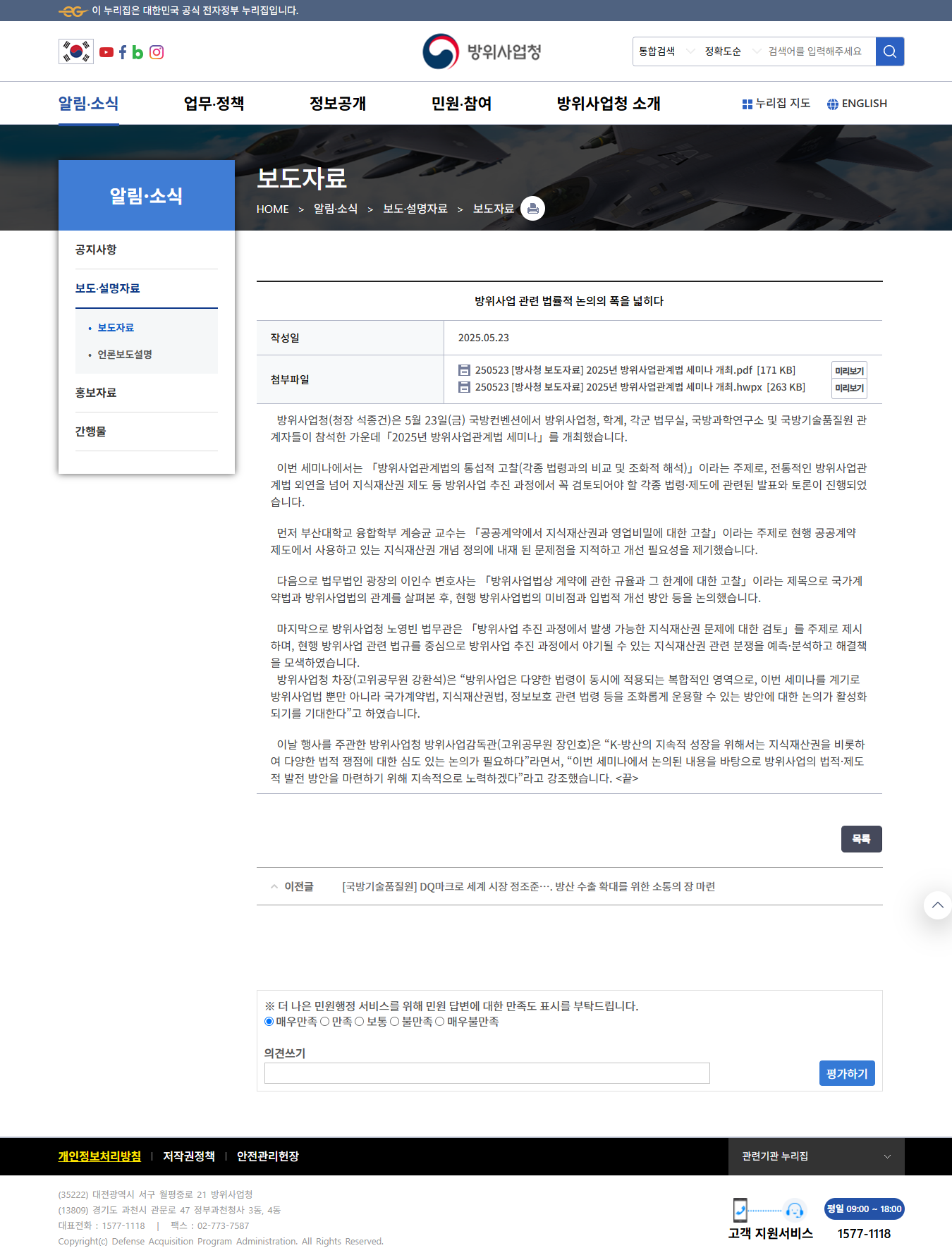The height and width of the screenshot is (1260, 952).
Task: Click the 이전글 up chevron icon
Action: [x=274, y=887]
